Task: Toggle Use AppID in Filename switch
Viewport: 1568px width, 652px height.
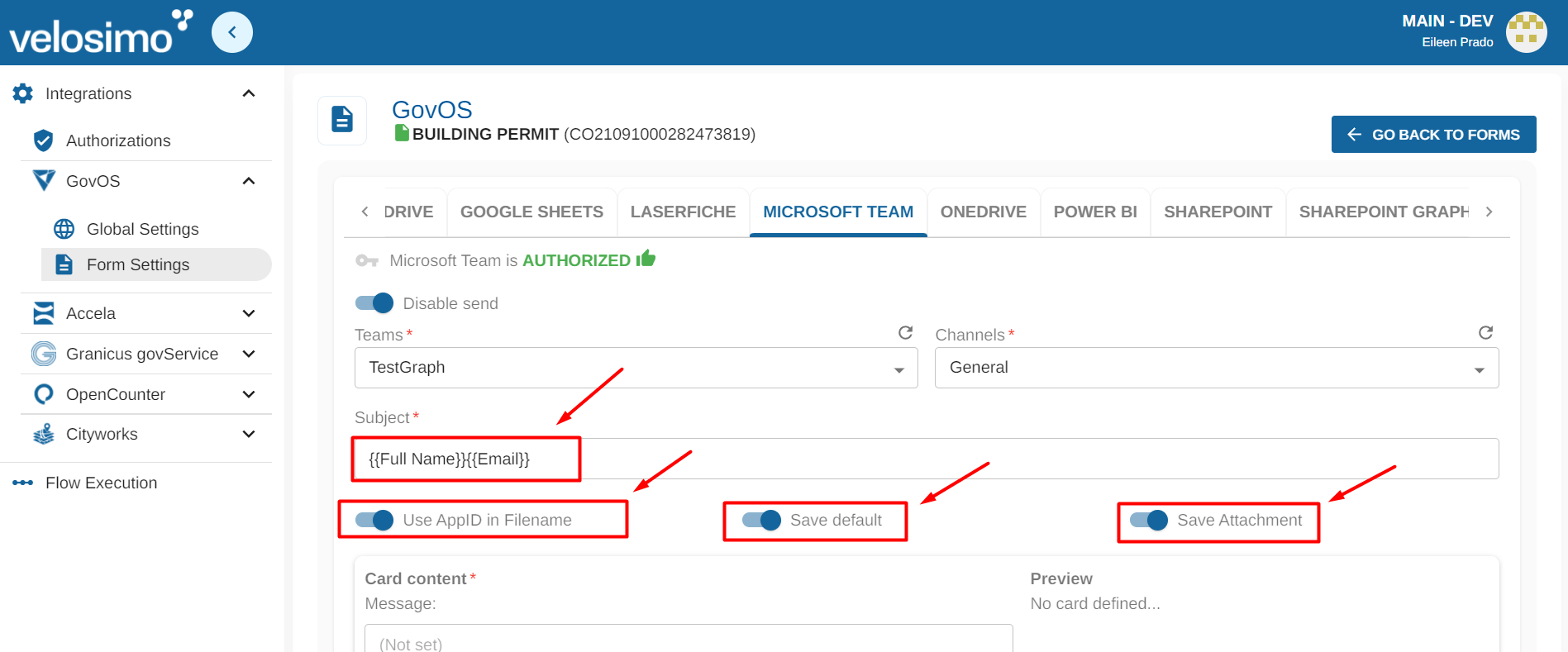Action: coord(374,520)
